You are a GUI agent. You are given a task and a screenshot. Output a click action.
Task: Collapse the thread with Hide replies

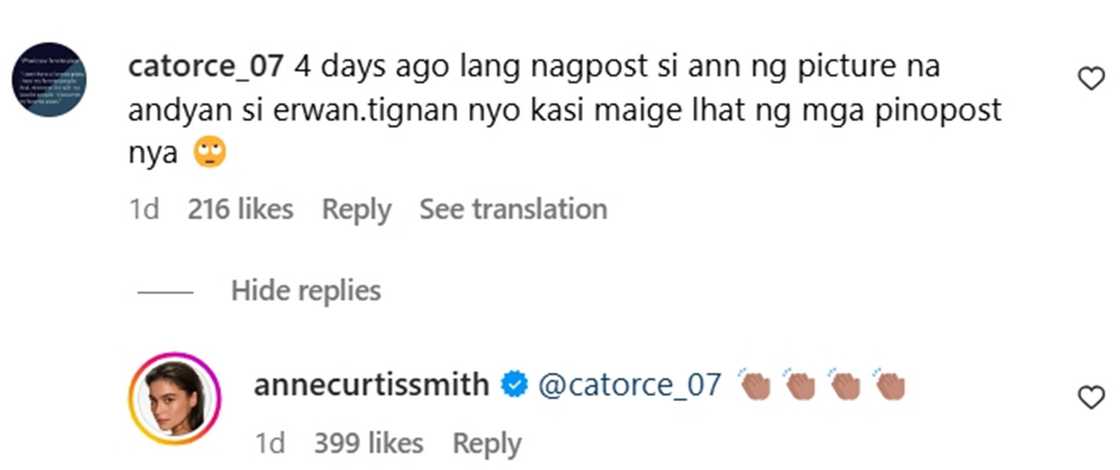tap(305, 291)
